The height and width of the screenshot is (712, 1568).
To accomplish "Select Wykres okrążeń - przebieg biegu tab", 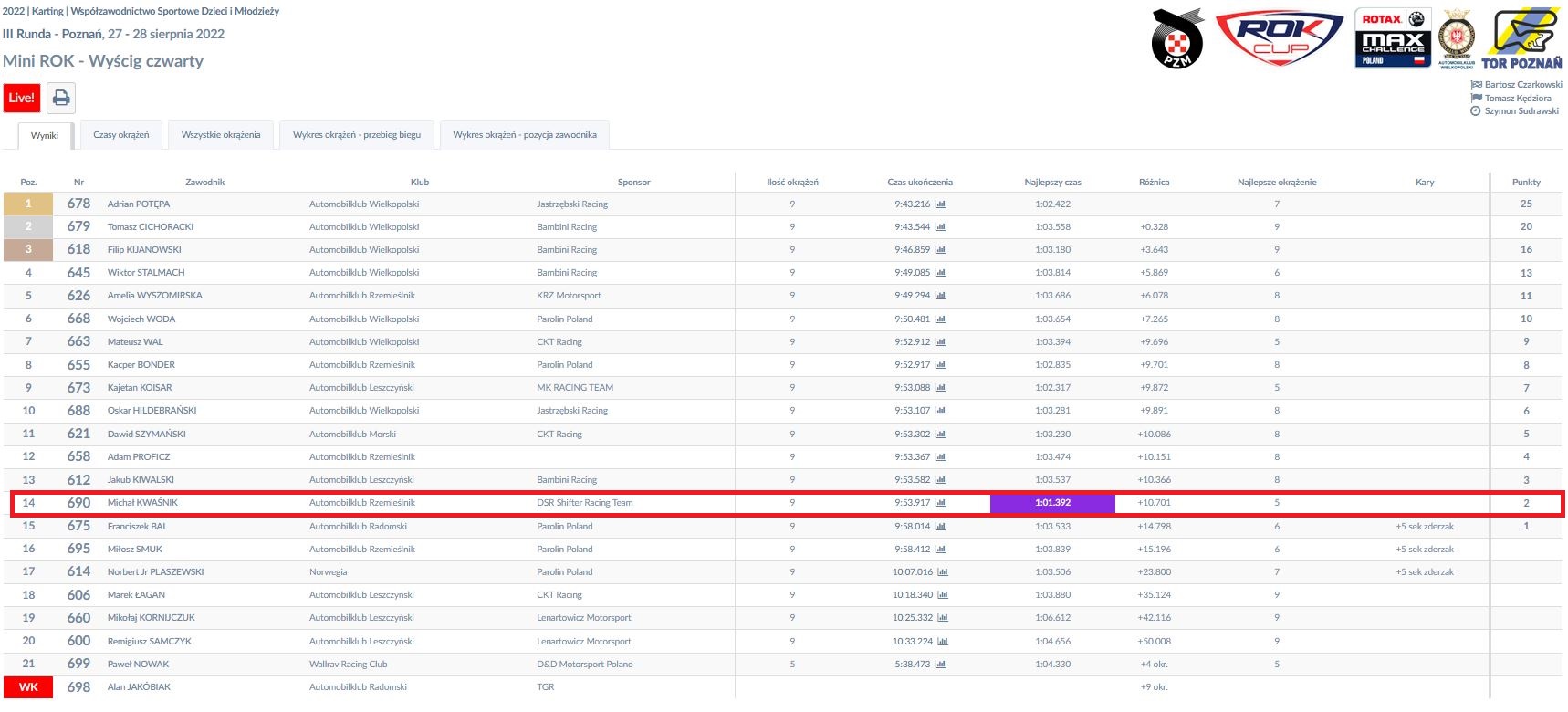I will [357, 135].
